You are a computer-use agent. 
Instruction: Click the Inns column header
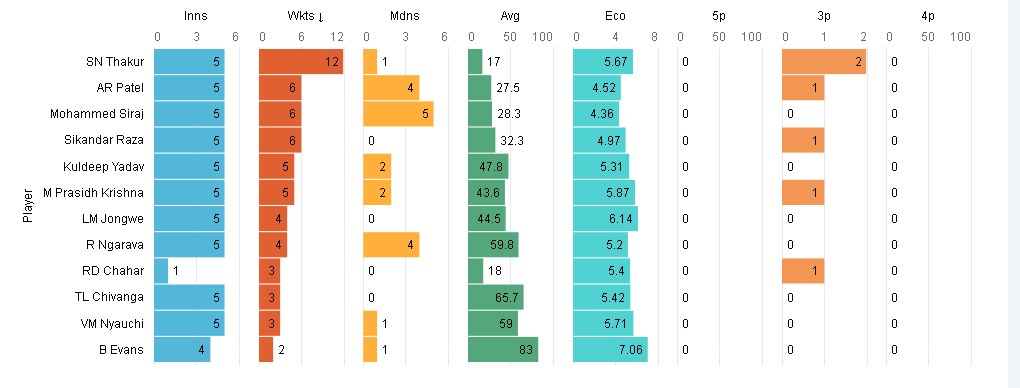pyautogui.click(x=196, y=17)
